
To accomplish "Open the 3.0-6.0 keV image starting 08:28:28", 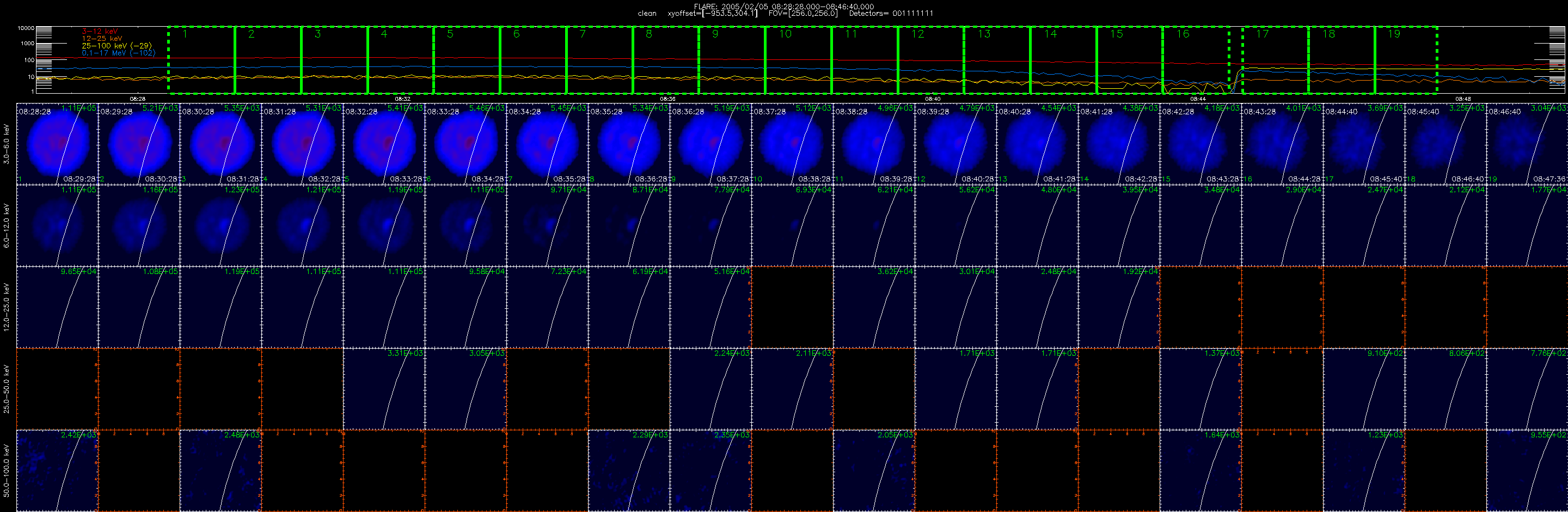I will point(57,144).
